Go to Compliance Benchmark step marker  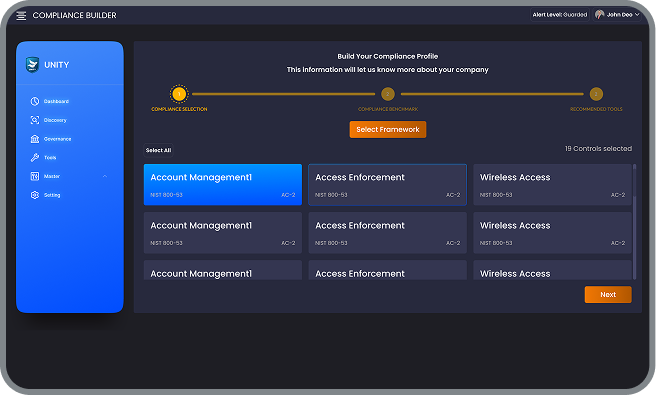pyautogui.click(x=388, y=94)
